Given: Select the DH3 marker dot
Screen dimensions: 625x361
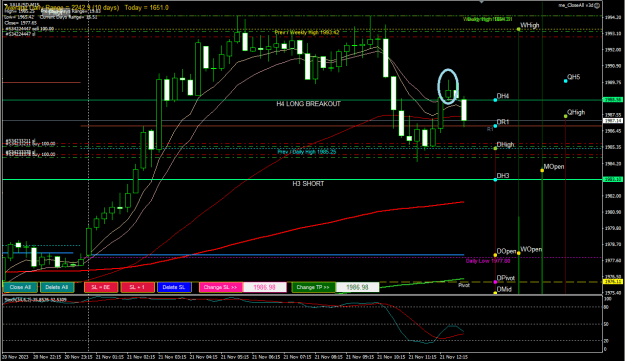Looking at the screenshot, I should [495, 180].
